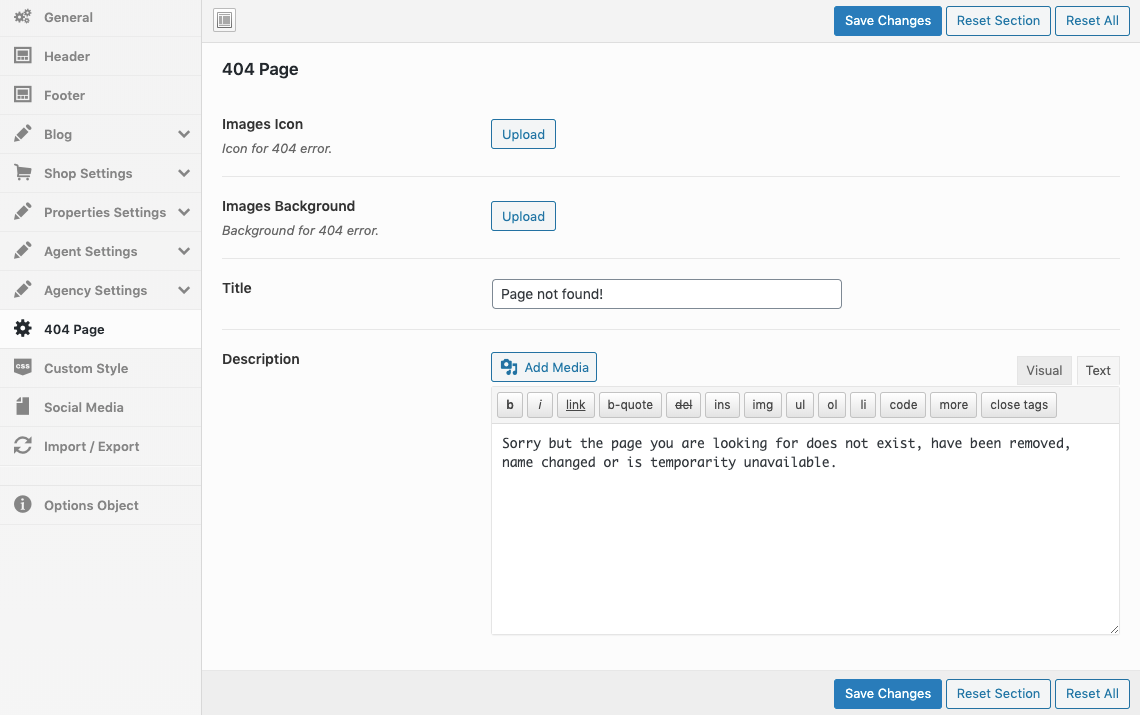1140x715 pixels.
Task: Click the Shop Settings cart icon
Action: tap(22, 173)
